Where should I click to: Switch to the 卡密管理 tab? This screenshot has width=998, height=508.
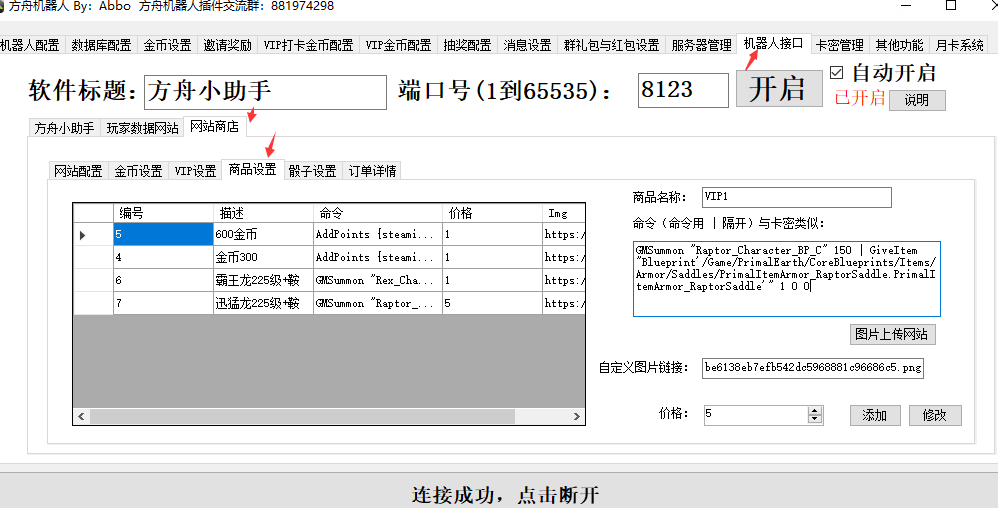(839, 45)
